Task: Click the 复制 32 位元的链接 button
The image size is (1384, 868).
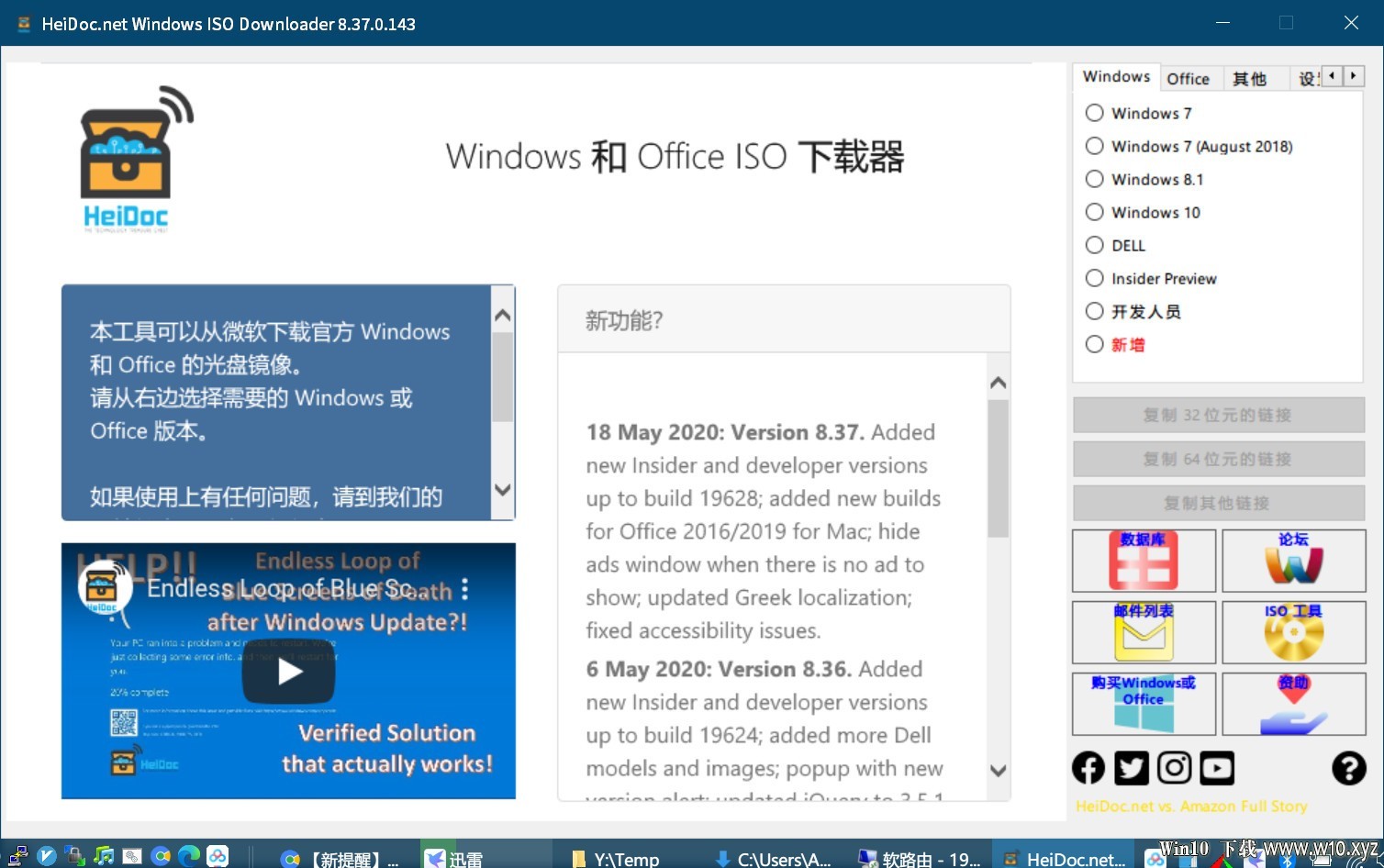Action: click(1218, 415)
